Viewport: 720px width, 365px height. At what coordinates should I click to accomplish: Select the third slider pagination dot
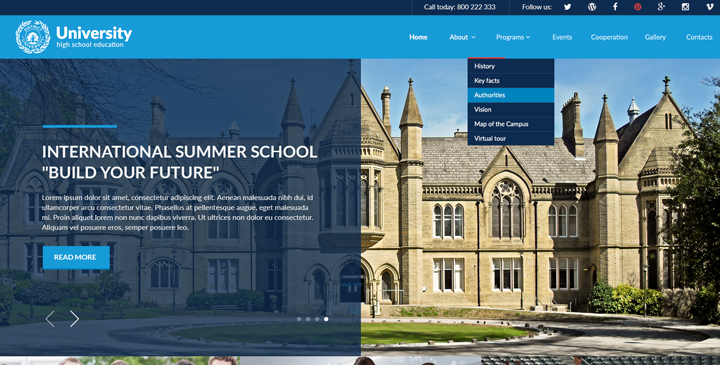pos(317,319)
